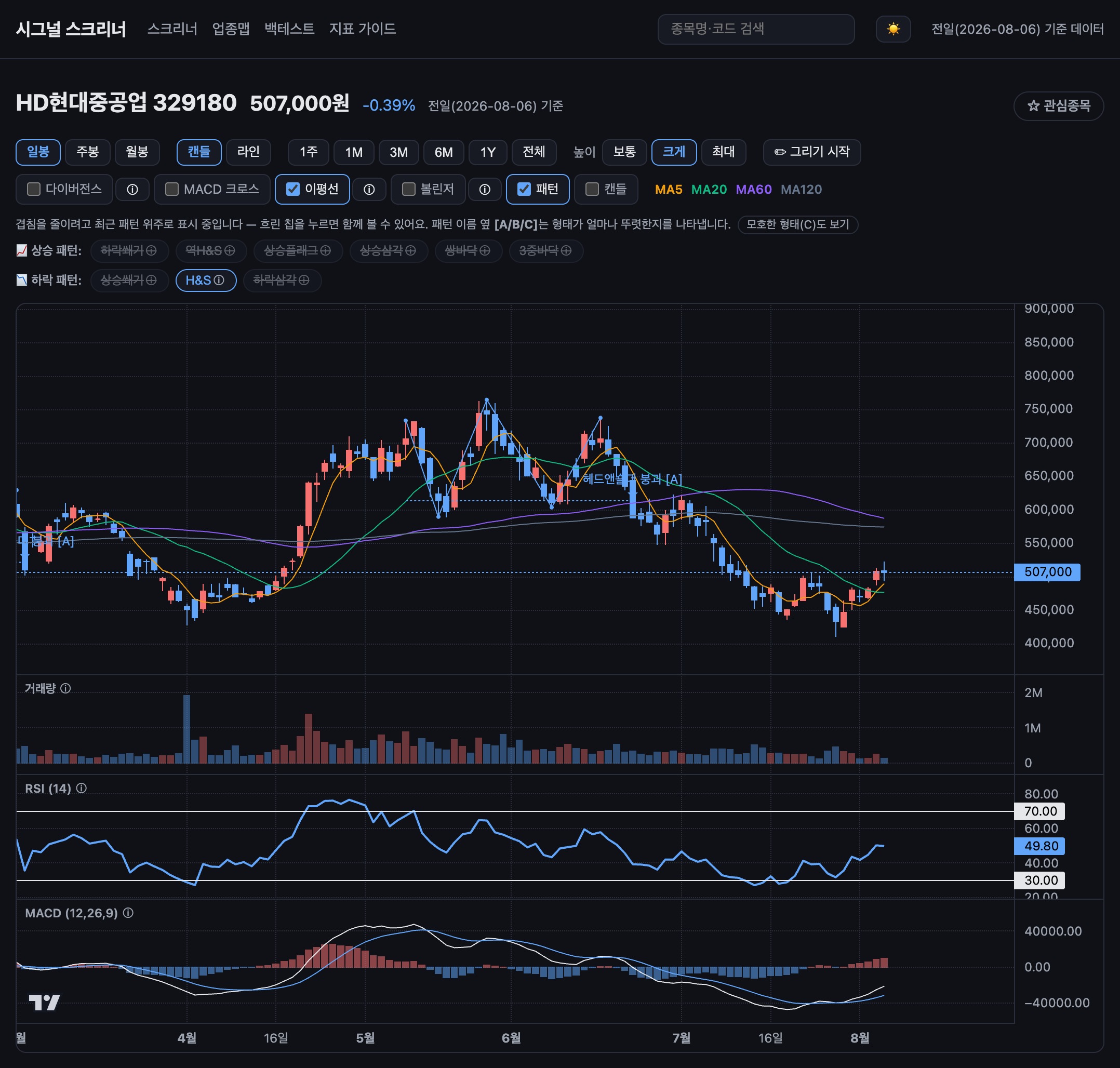Click the HD현대중공업 329180 stock title
The width and height of the screenshot is (1120, 1068).
(x=126, y=103)
